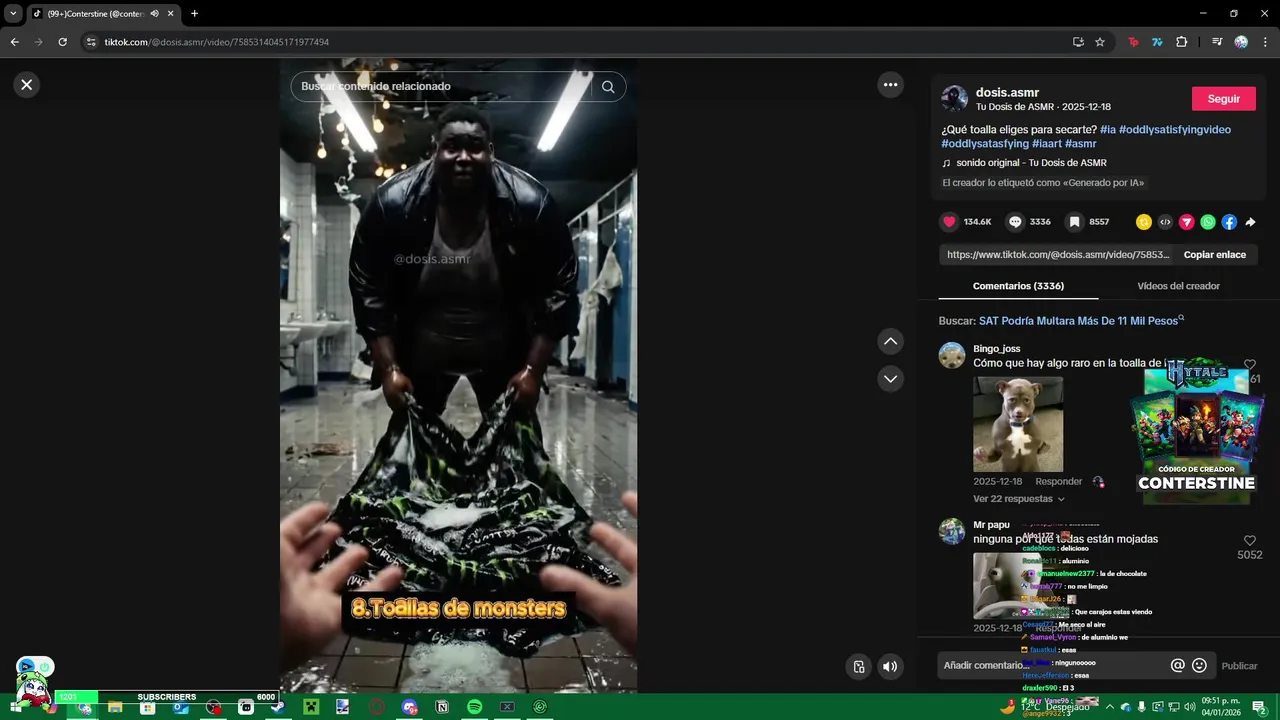Expand Ver 22 respuestas under Bingo_joss
The width and height of the screenshot is (1280, 720).
tap(1018, 499)
